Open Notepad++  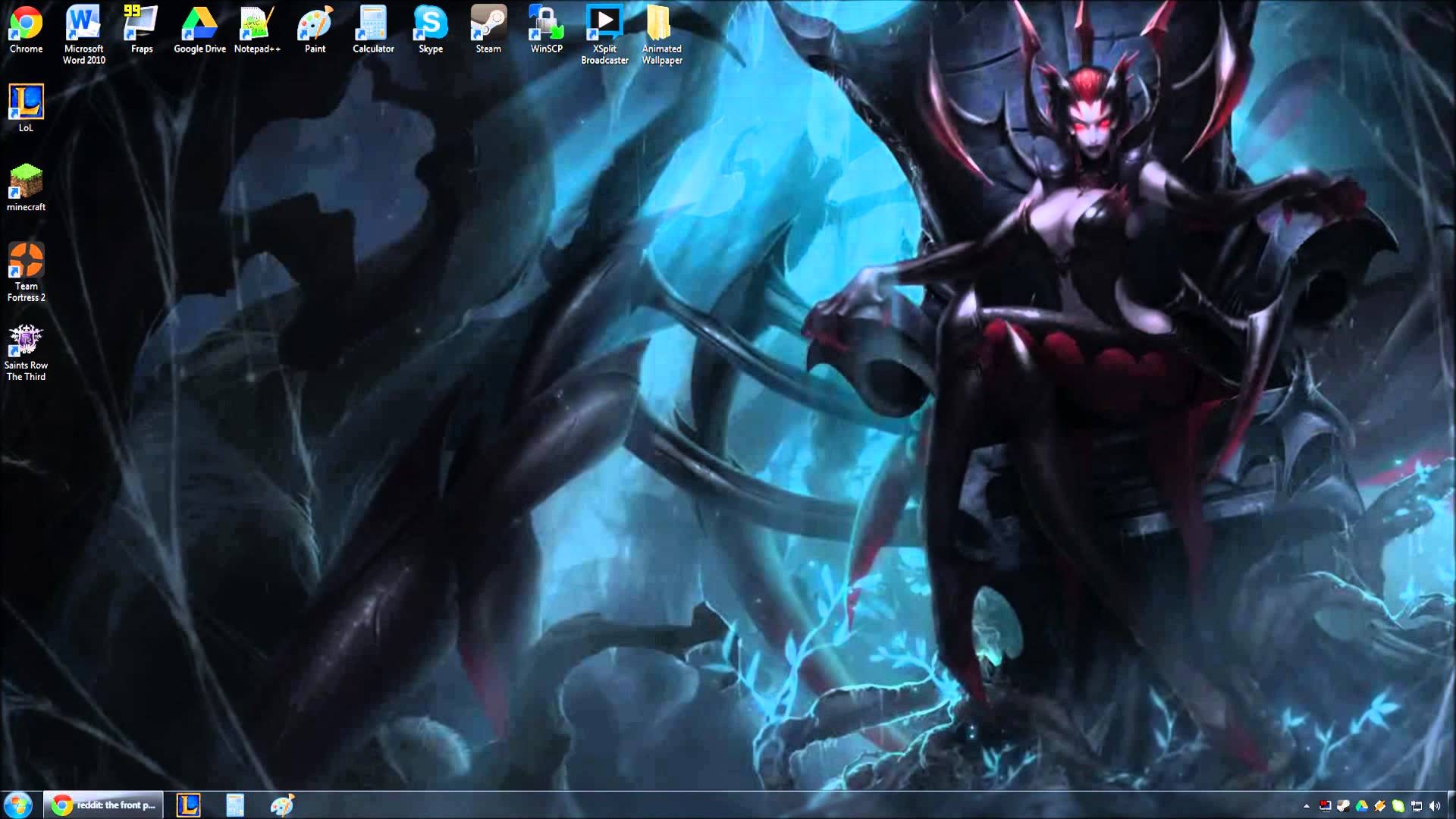(x=257, y=23)
